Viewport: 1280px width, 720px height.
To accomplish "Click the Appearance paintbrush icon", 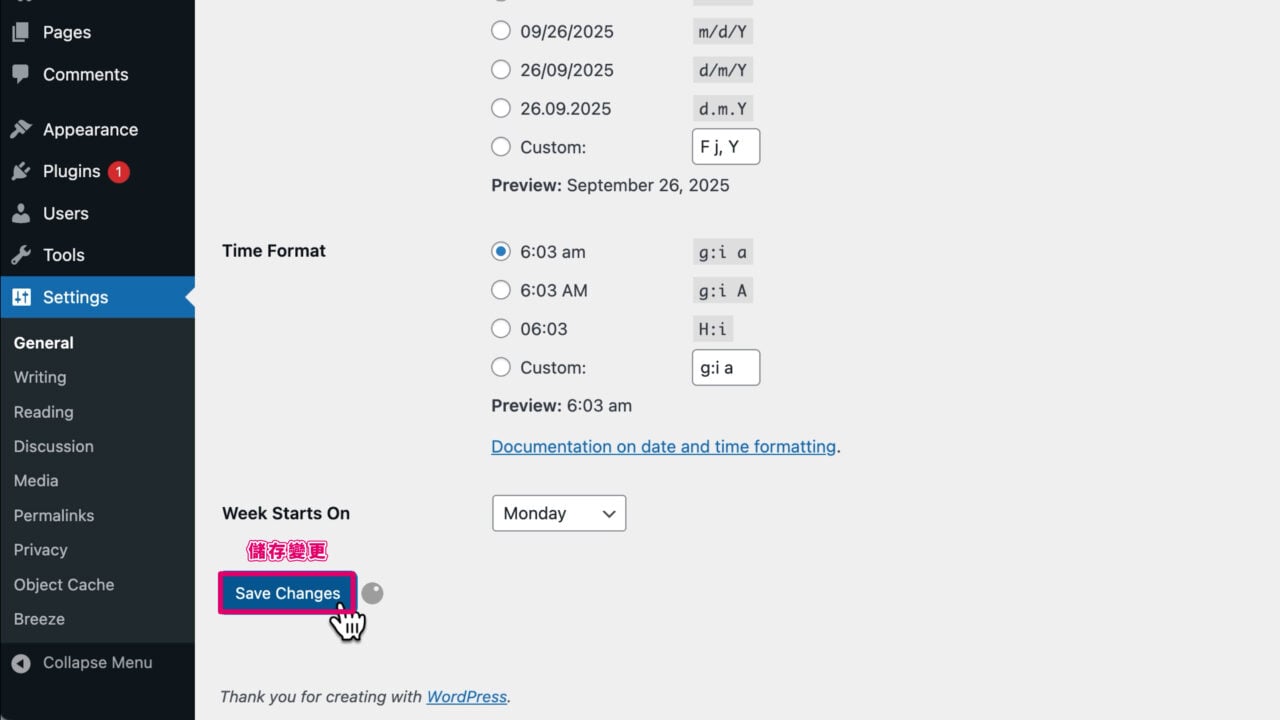I will tap(20, 129).
